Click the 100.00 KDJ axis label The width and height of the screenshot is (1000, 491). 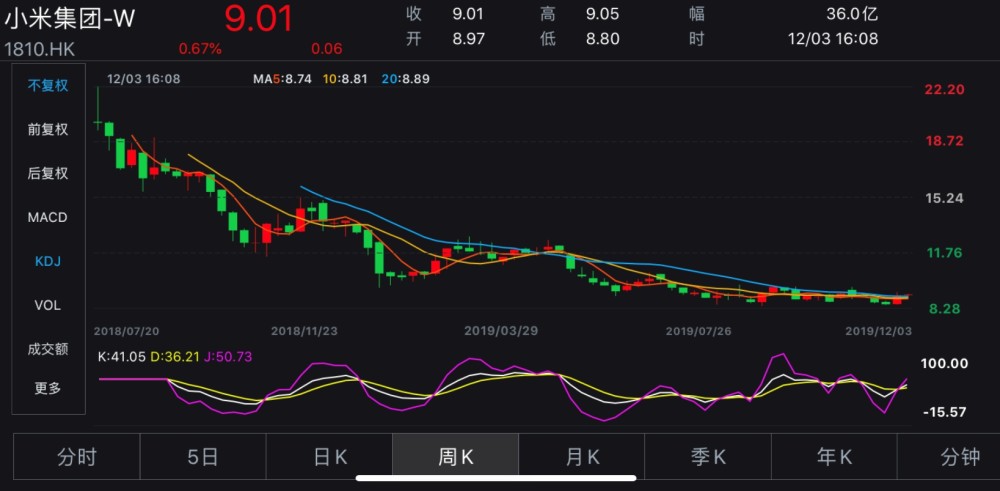(x=945, y=363)
